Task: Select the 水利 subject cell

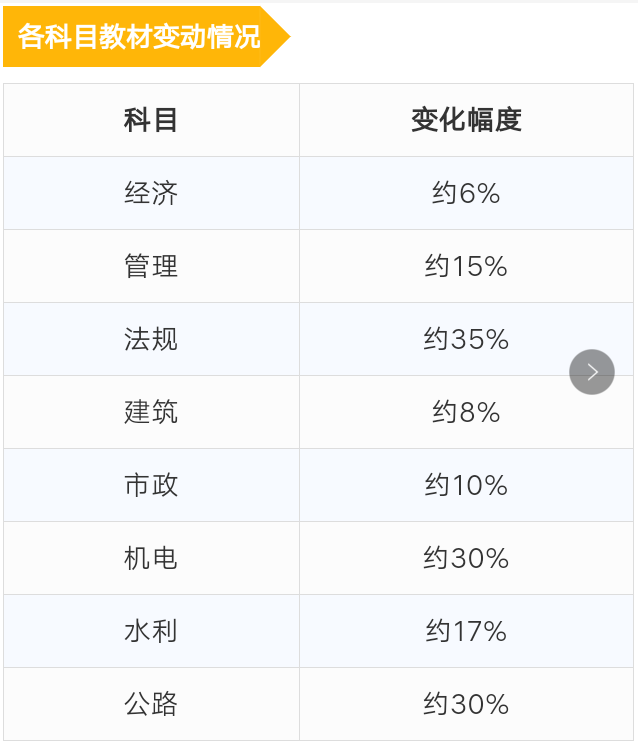Action: 151,631
